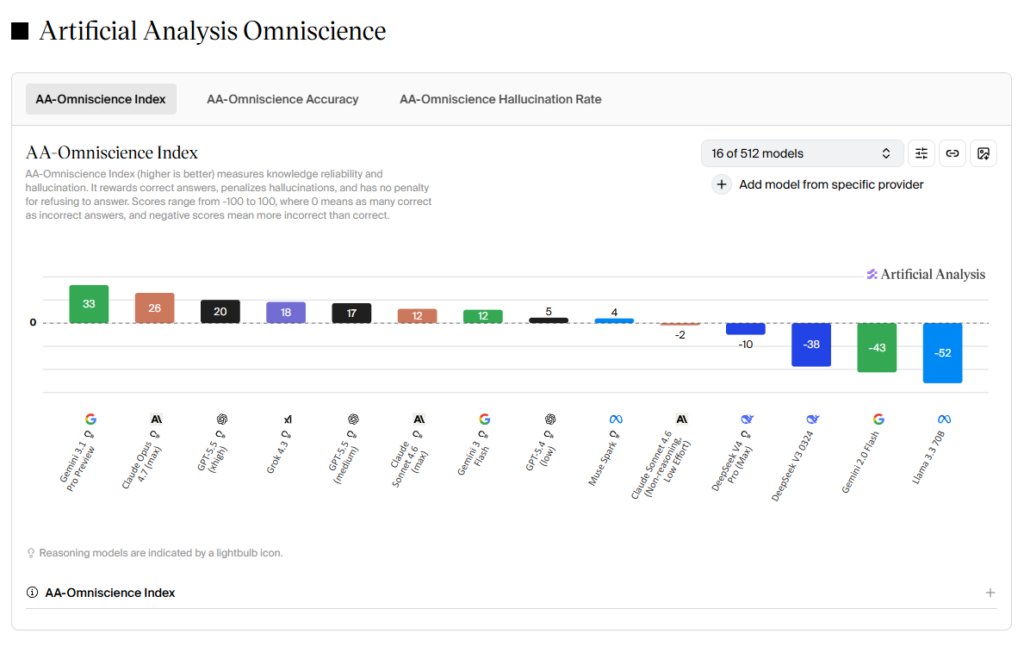Viewport: 1024px width, 646px height.
Task: Click Meta logo above Muse Spark
Action: (616, 419)
